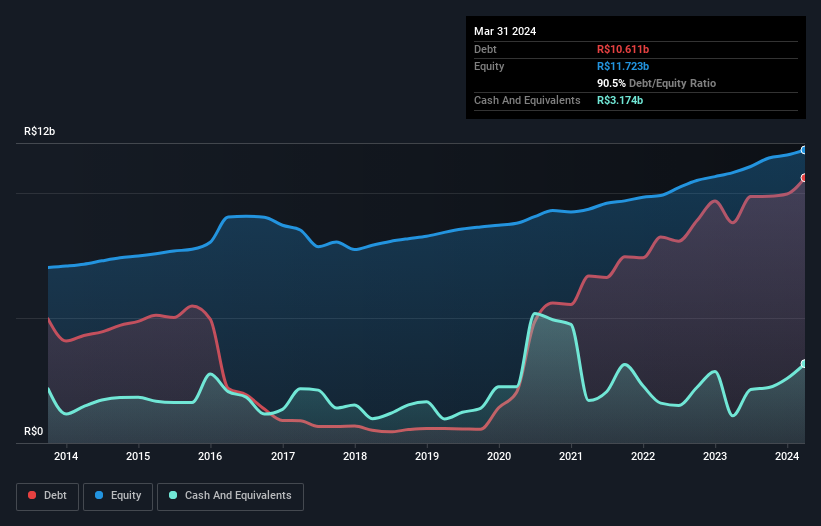Image resolution: width=821 pixels, height=526 pixels.
Task: Click the R$10.611b debt value
Action: coord(623,49)
